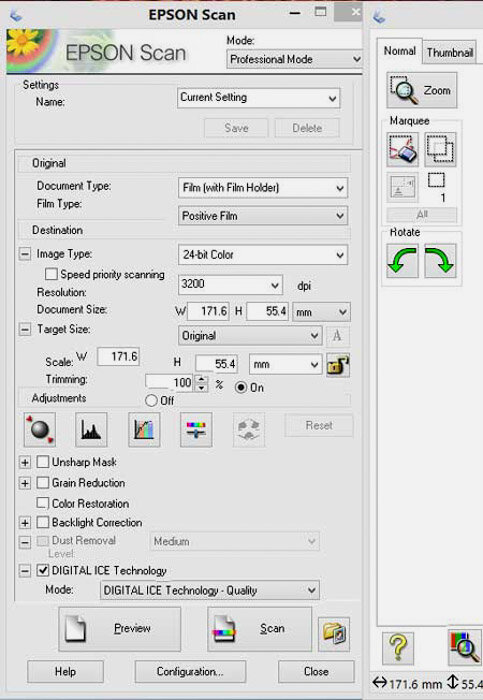This screenshot has width=483, height=700.
Task: Click the delete marquee eraser icon
Action: 403,149
